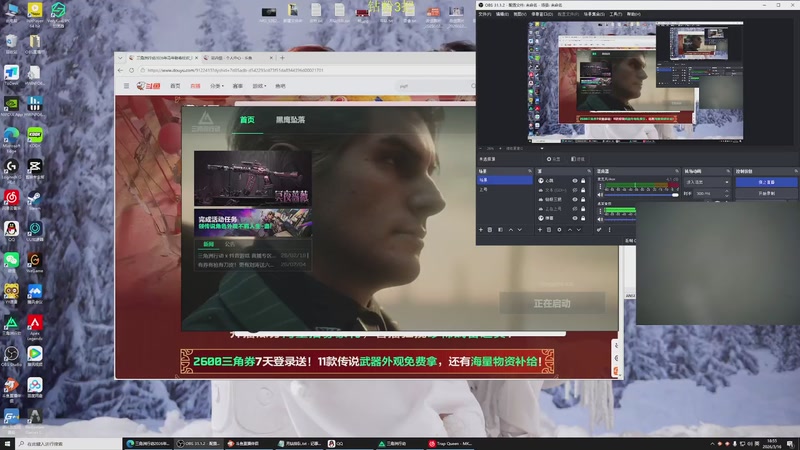Open first mixer channel options dots
The height and width of the screenshot is (450, 800).
(x=601, y=187)
